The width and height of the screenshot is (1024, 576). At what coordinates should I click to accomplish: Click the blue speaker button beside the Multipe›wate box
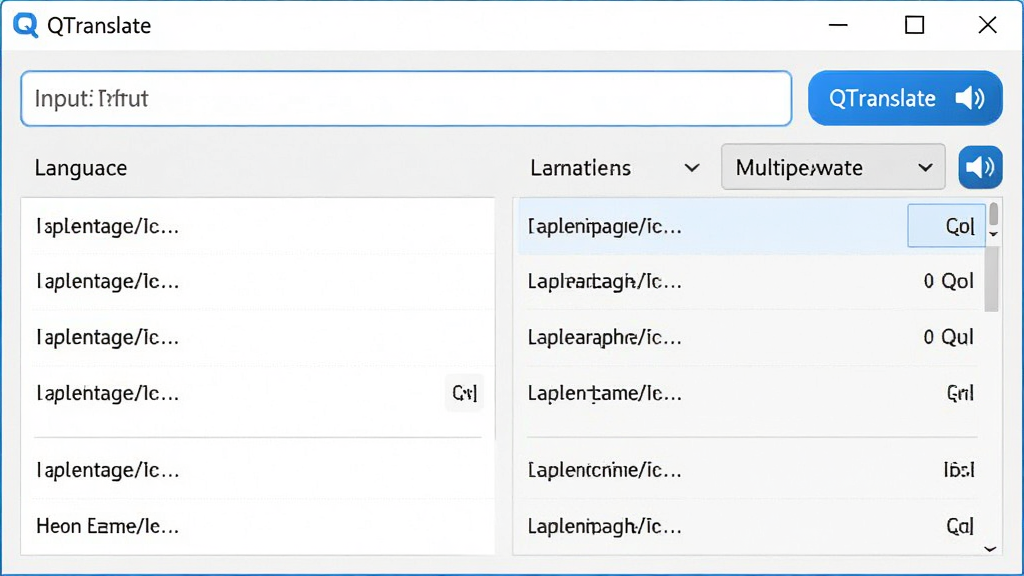click(x=980, y=167)
